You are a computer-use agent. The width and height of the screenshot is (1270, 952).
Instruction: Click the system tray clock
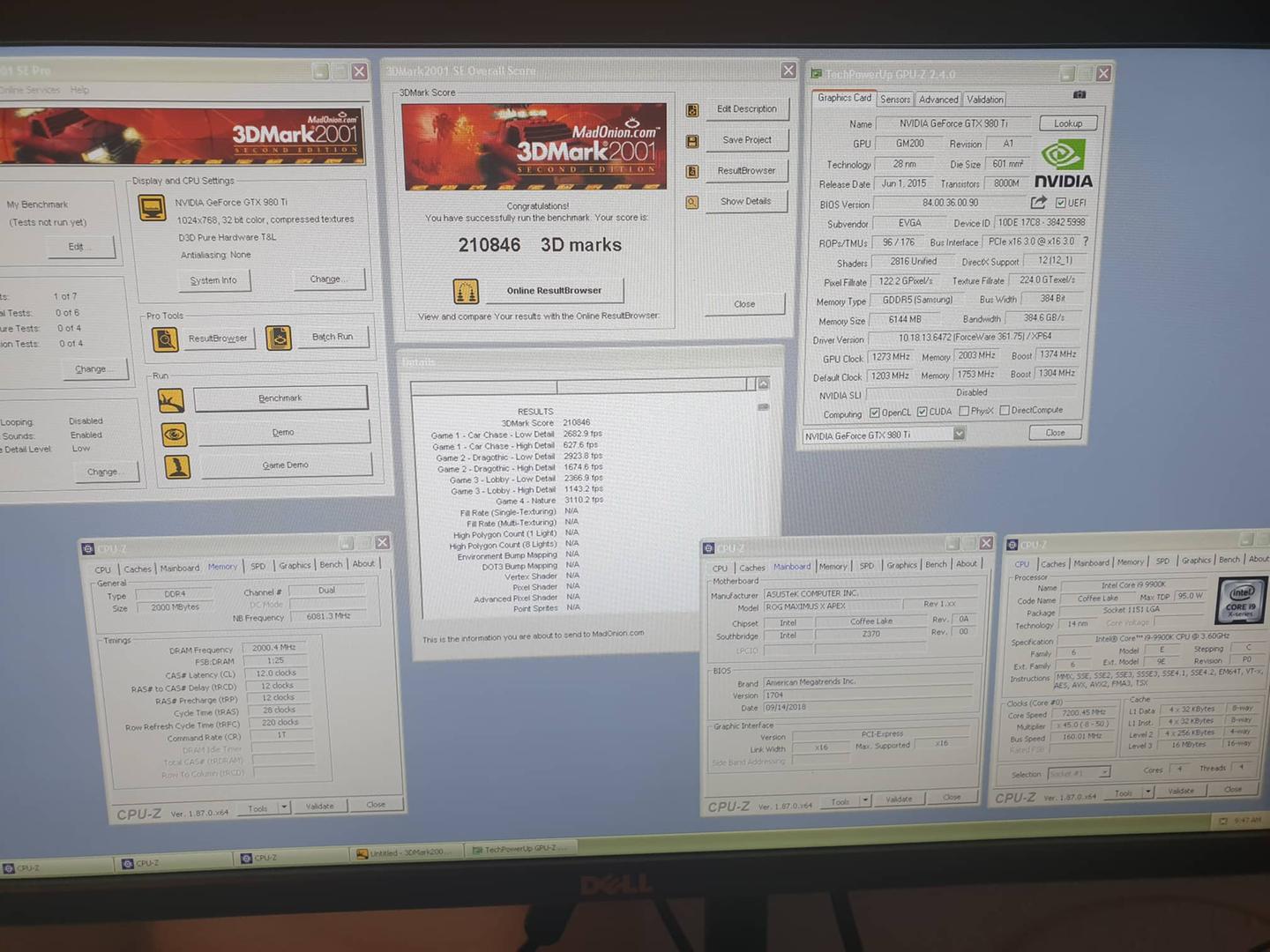[x=1247, y=821]
